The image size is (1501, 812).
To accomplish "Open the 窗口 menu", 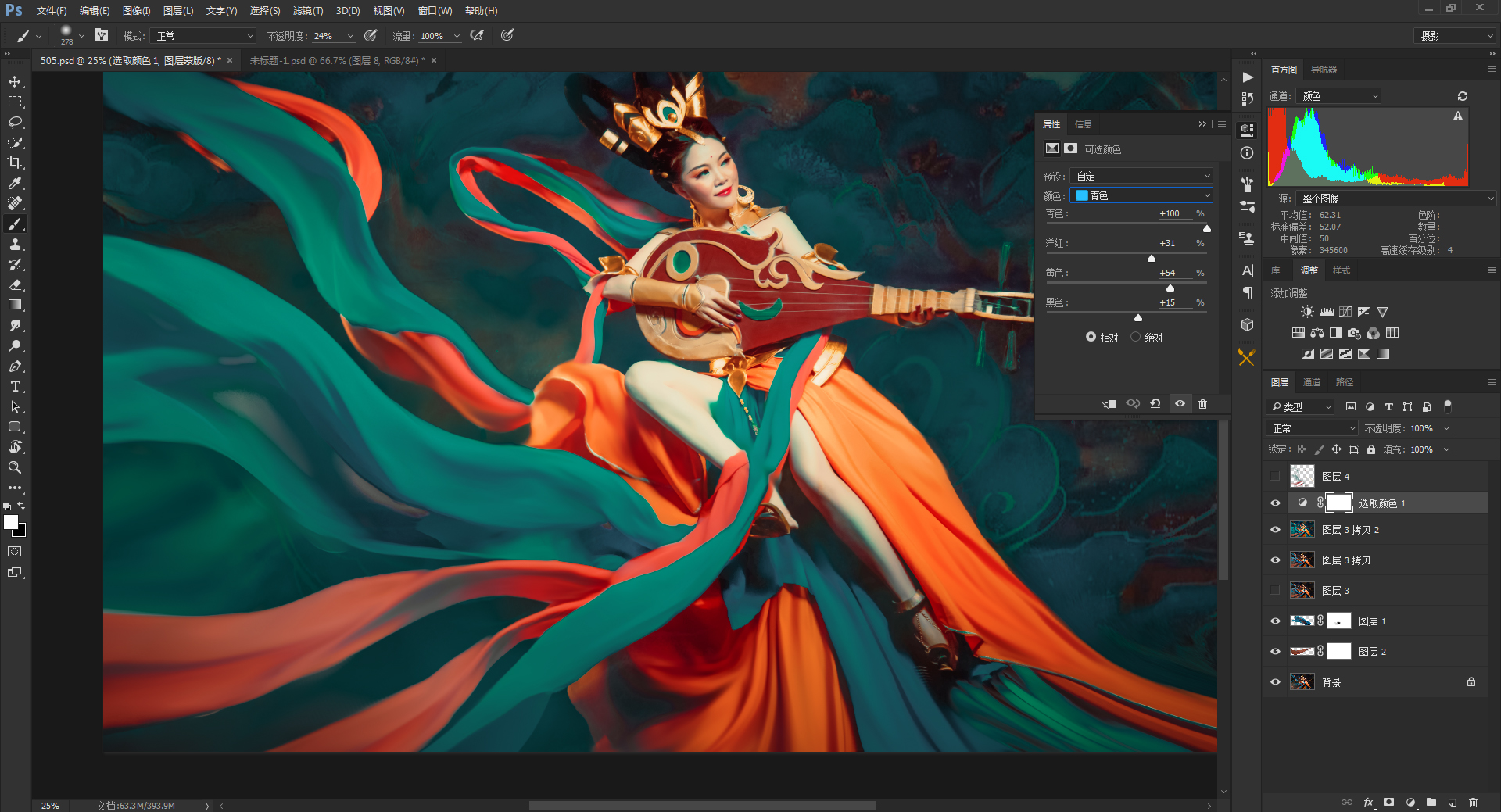I will click(435, 11).
